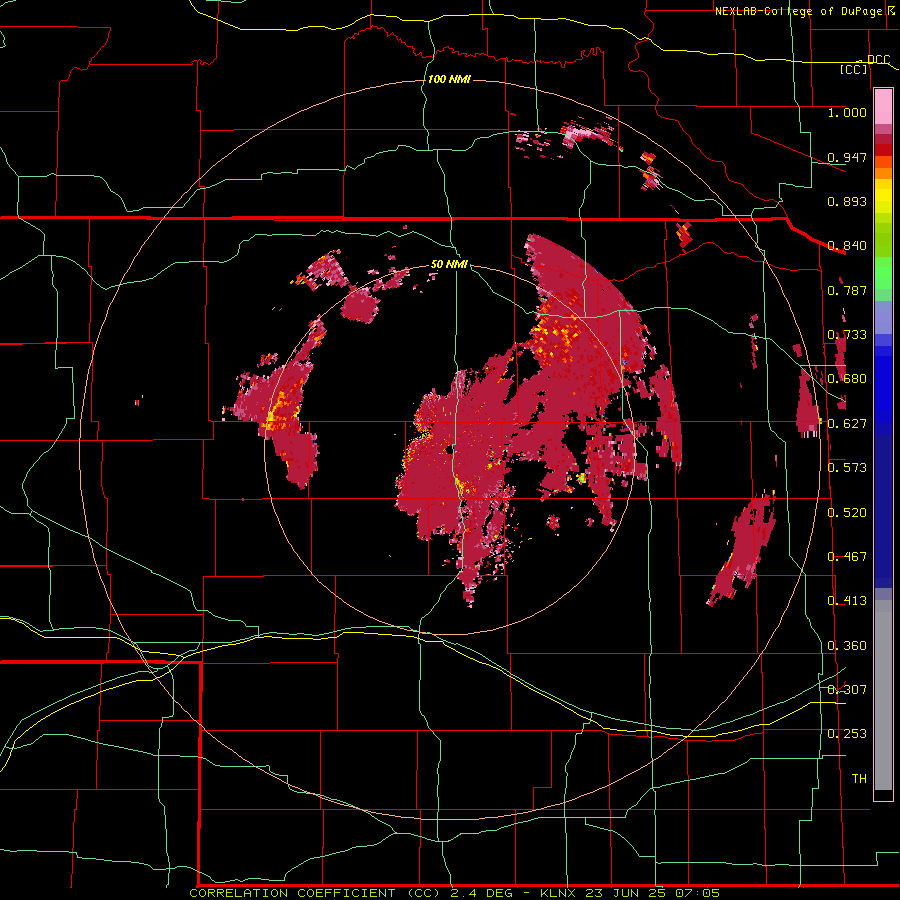900x900 pixels.
Task: Click the 0.680 scale value
Action: pyautogui.click(x=847, y=379)
